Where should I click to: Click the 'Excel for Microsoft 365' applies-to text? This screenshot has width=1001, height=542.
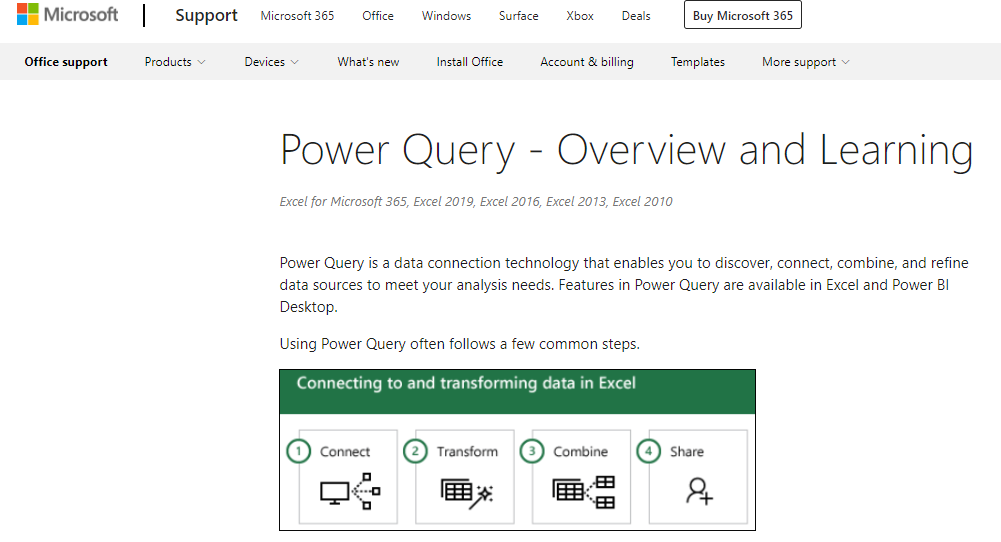click(x=476, y=202)
